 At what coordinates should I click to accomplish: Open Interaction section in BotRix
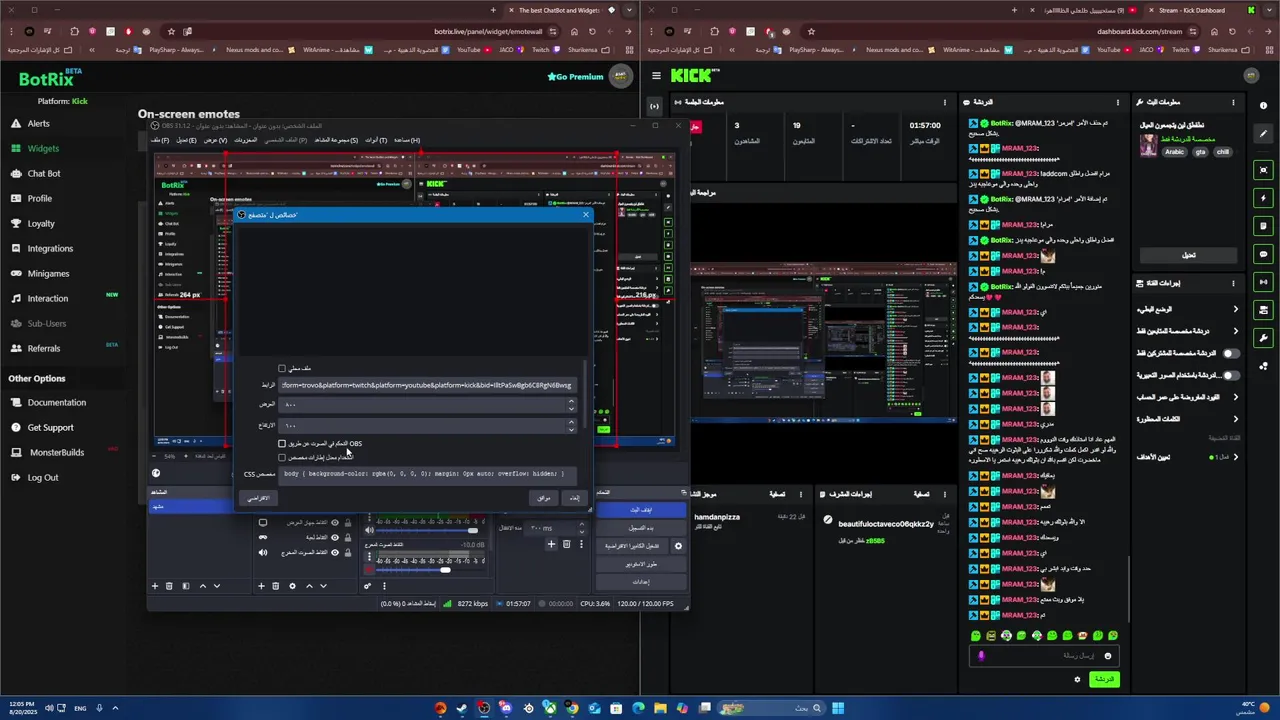48,298
